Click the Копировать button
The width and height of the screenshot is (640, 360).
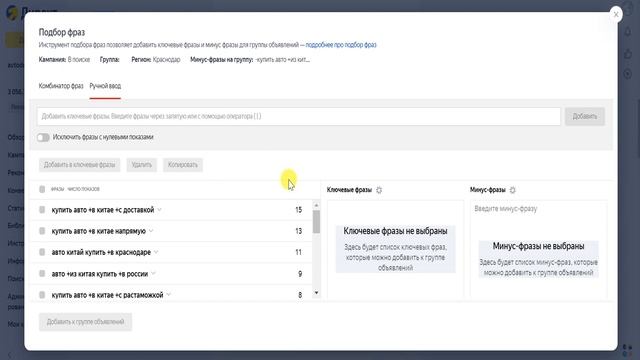(x=183, y=165)
